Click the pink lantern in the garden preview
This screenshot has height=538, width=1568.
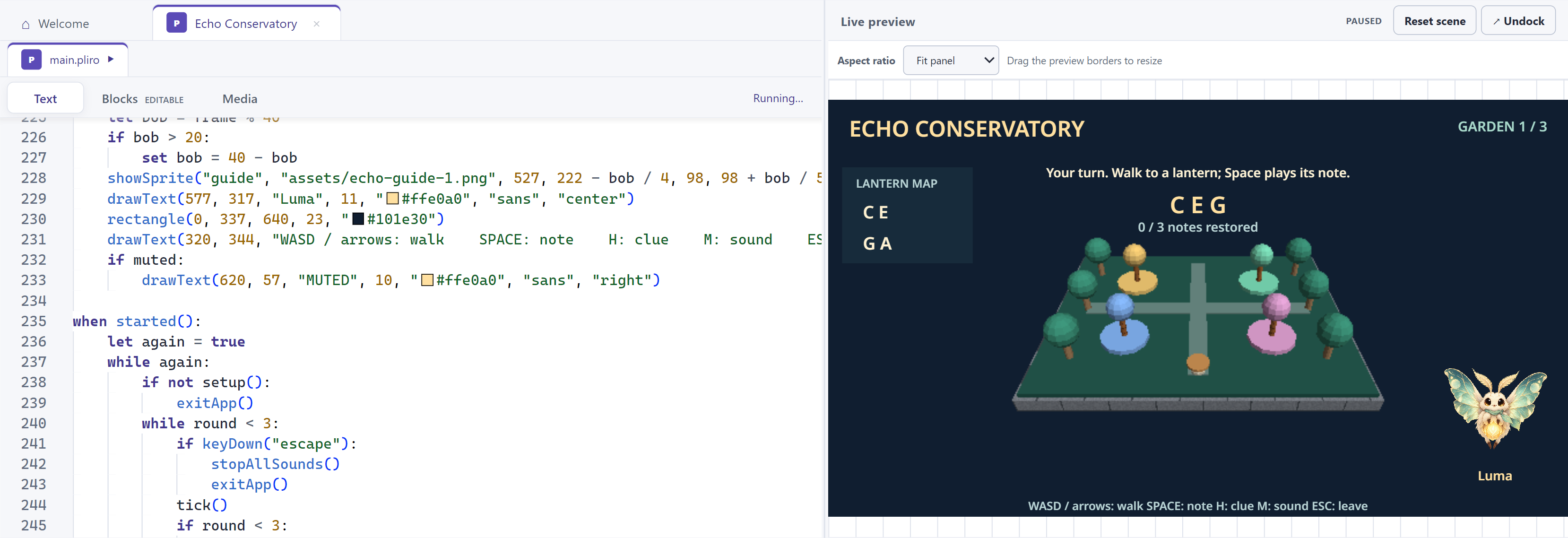click(x=1273, y=324)
